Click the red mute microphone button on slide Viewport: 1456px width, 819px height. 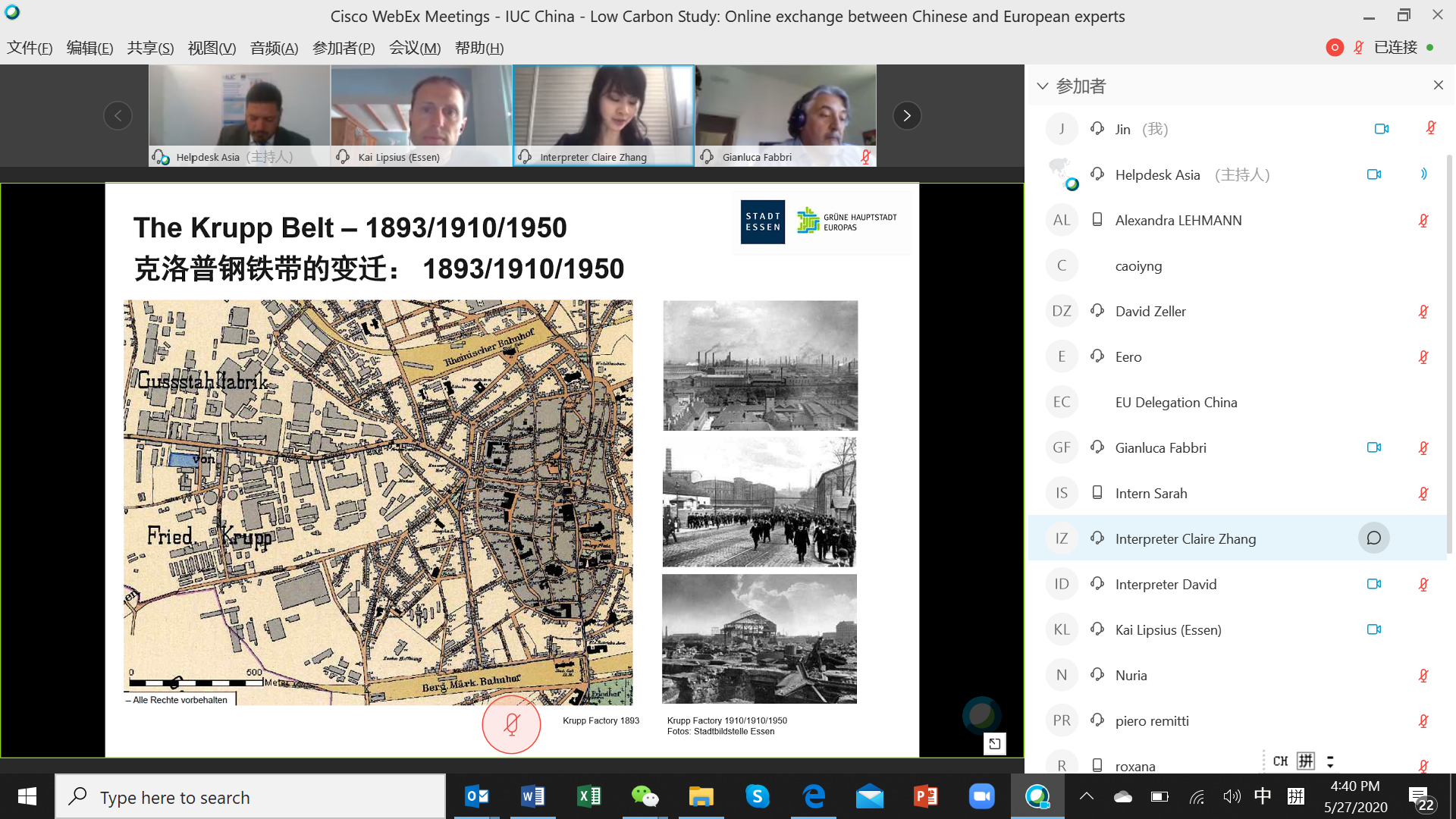tap(511, 724)
